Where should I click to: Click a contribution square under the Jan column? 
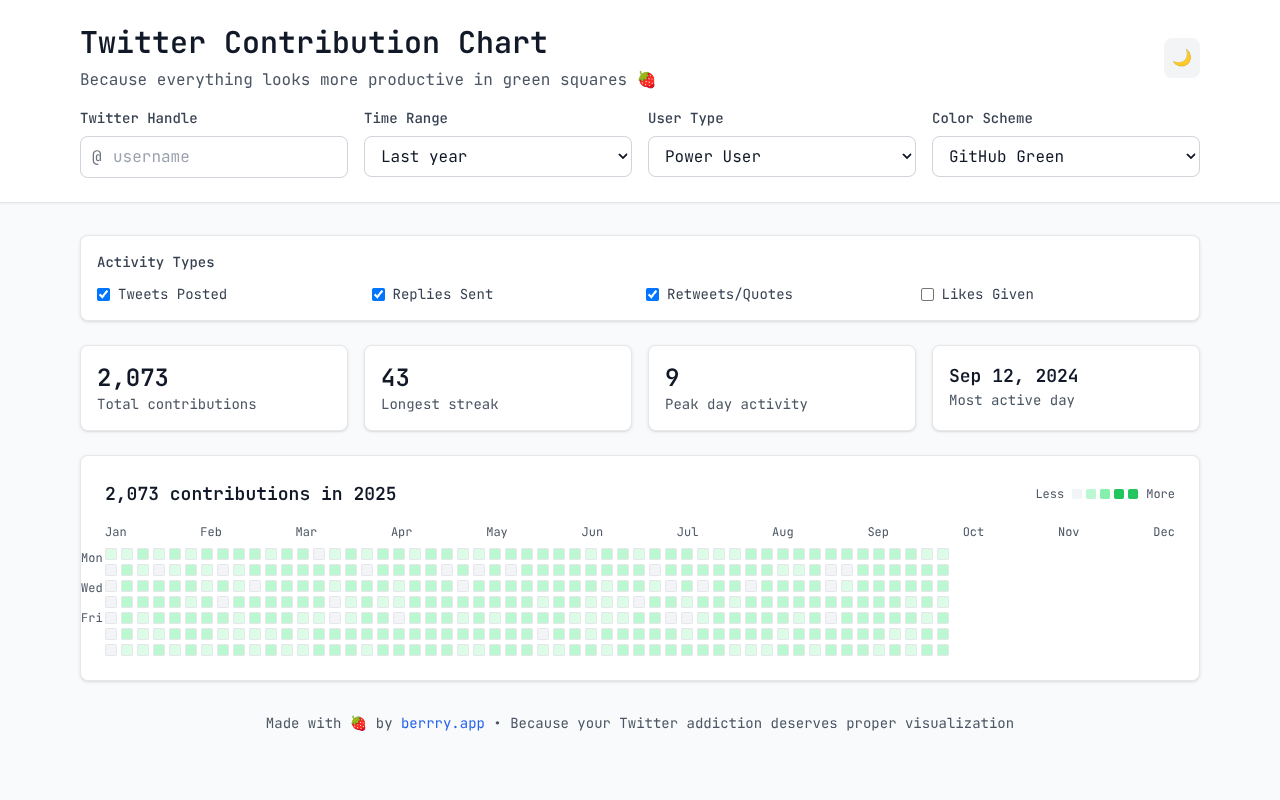[126, 586]
